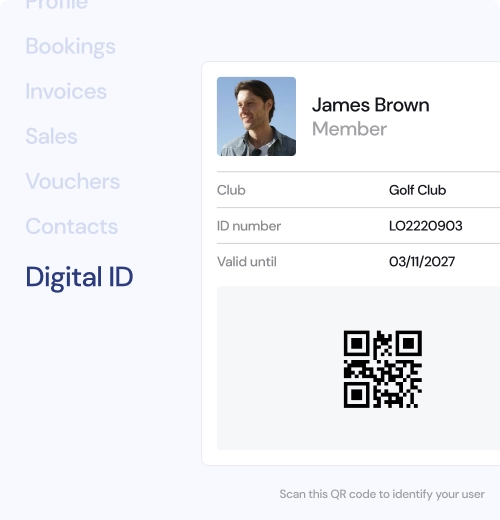
Task: Select Sales in the sidebar
Action: tap(51, 136)
